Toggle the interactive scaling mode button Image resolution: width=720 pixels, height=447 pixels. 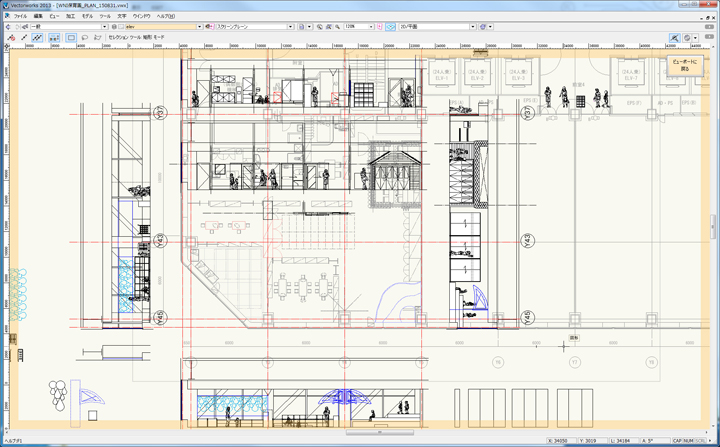tap(37, 38)
